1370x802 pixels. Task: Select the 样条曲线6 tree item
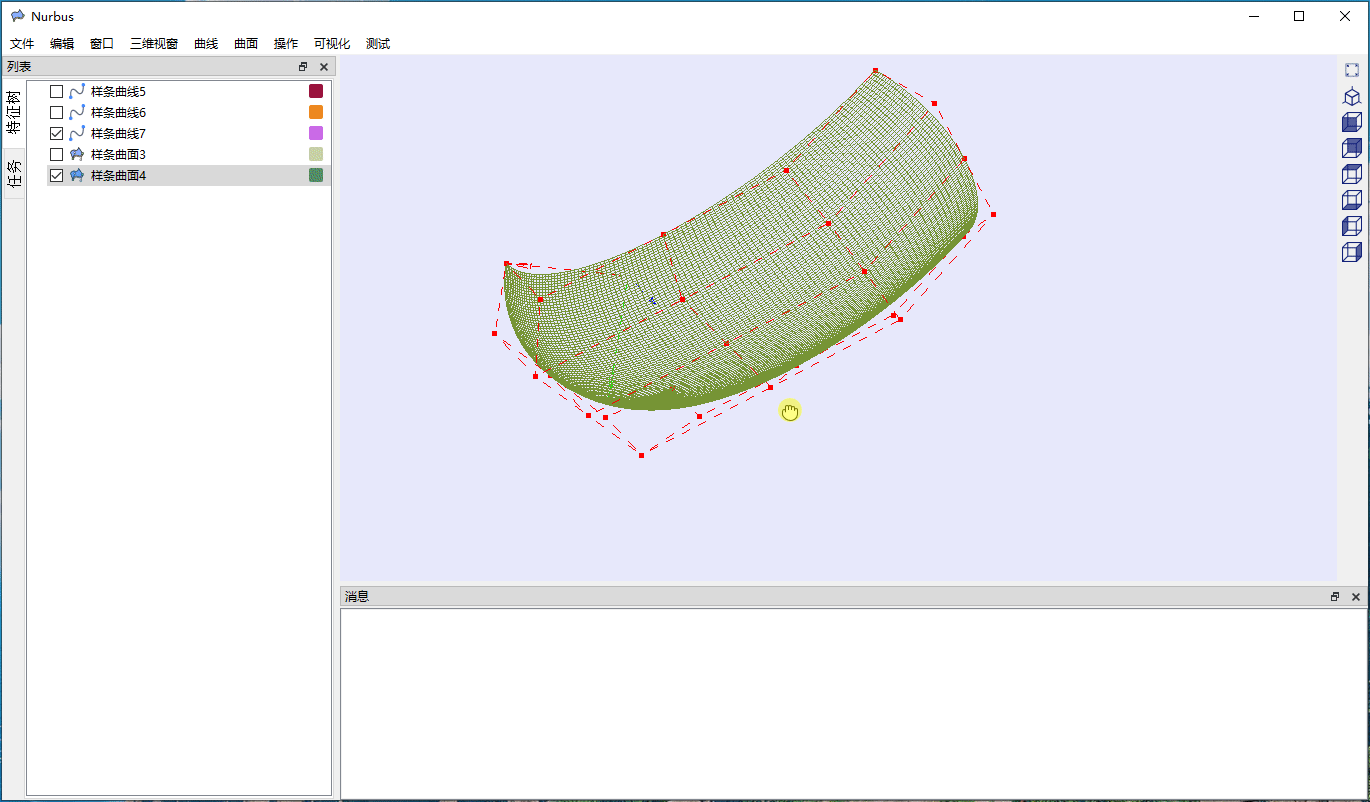point(118,112)
